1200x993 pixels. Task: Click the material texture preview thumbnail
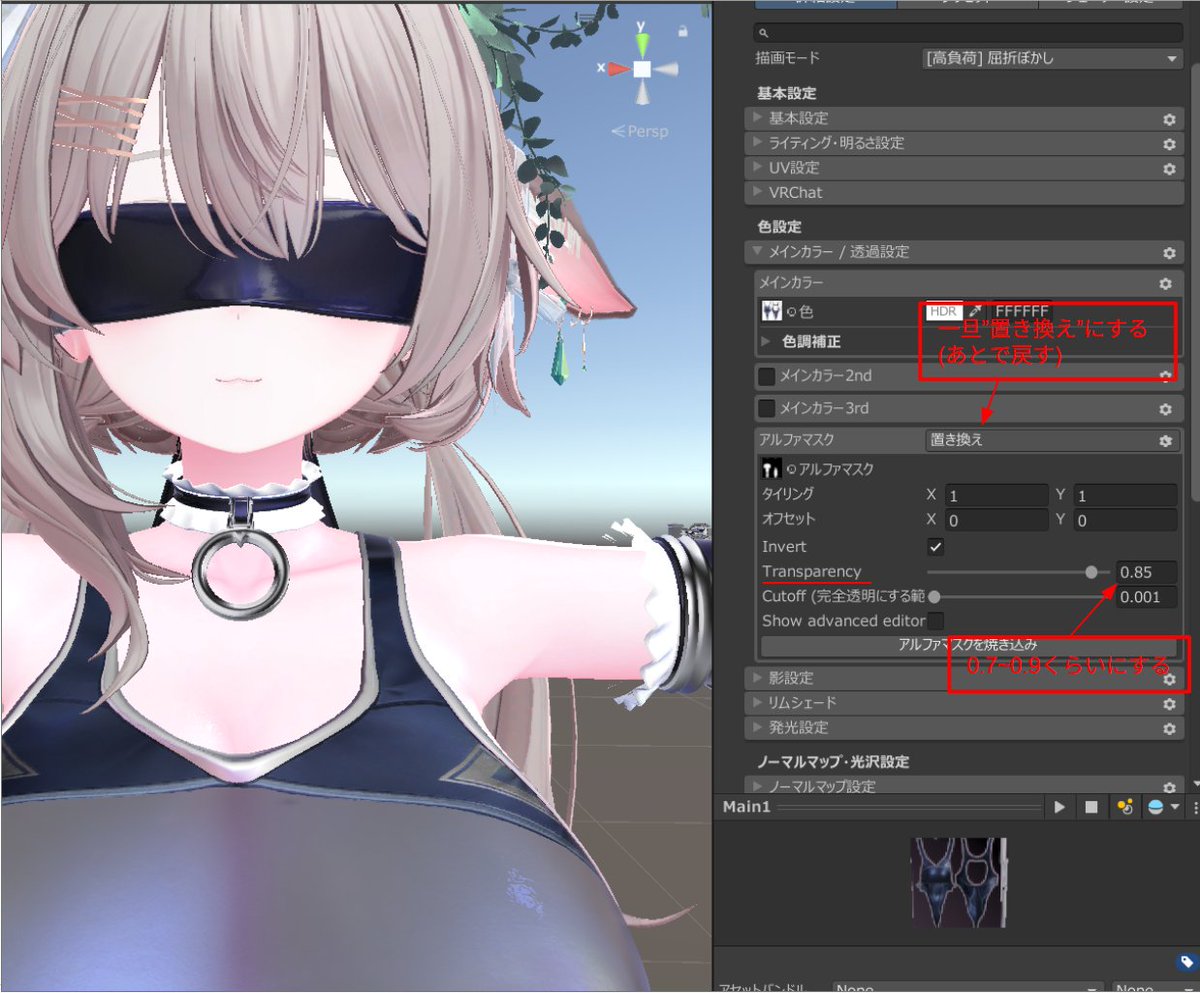(x=959, y=882)
